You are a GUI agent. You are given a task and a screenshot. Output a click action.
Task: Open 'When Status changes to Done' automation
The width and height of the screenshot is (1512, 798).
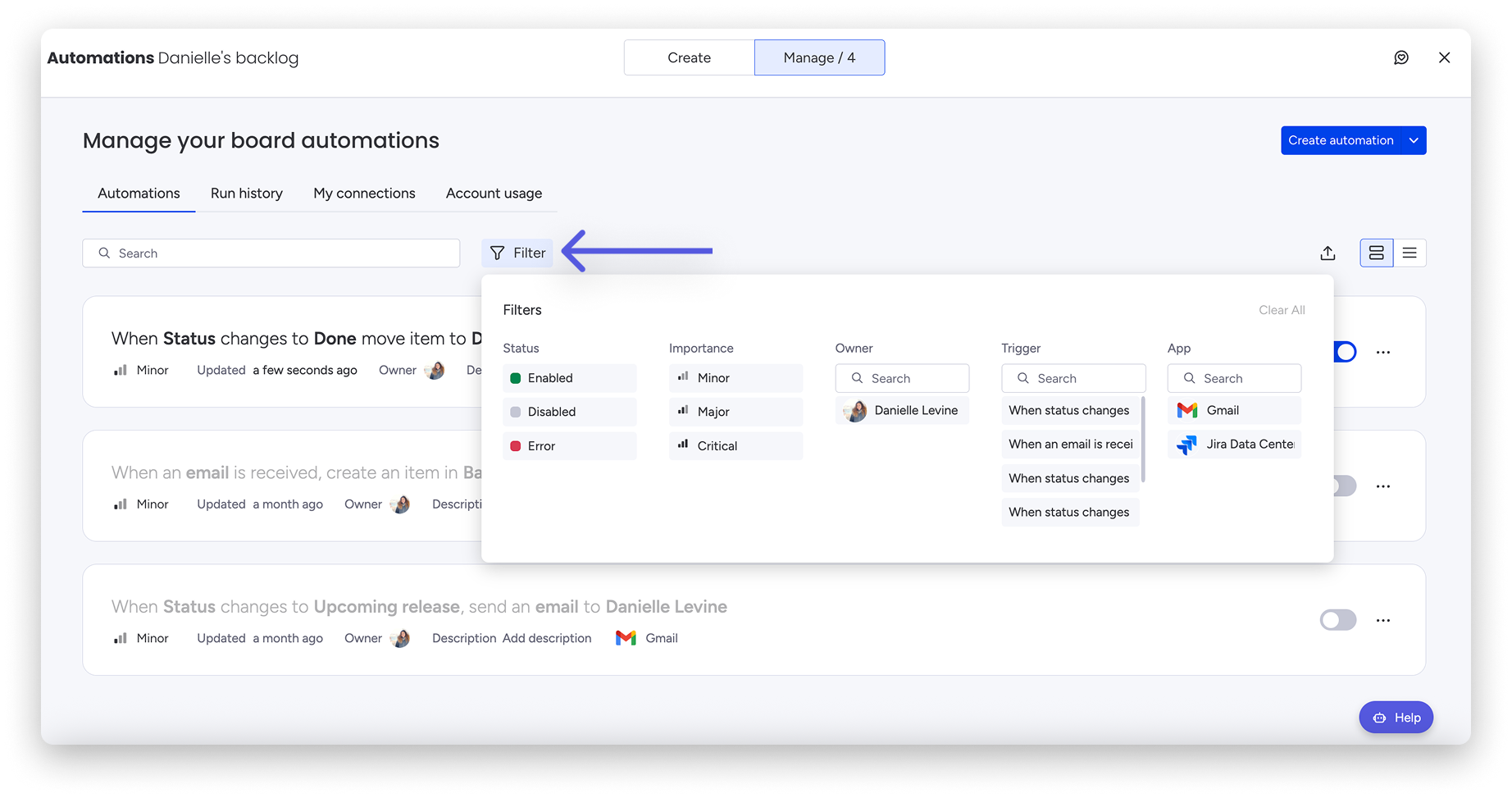[297, 339]
